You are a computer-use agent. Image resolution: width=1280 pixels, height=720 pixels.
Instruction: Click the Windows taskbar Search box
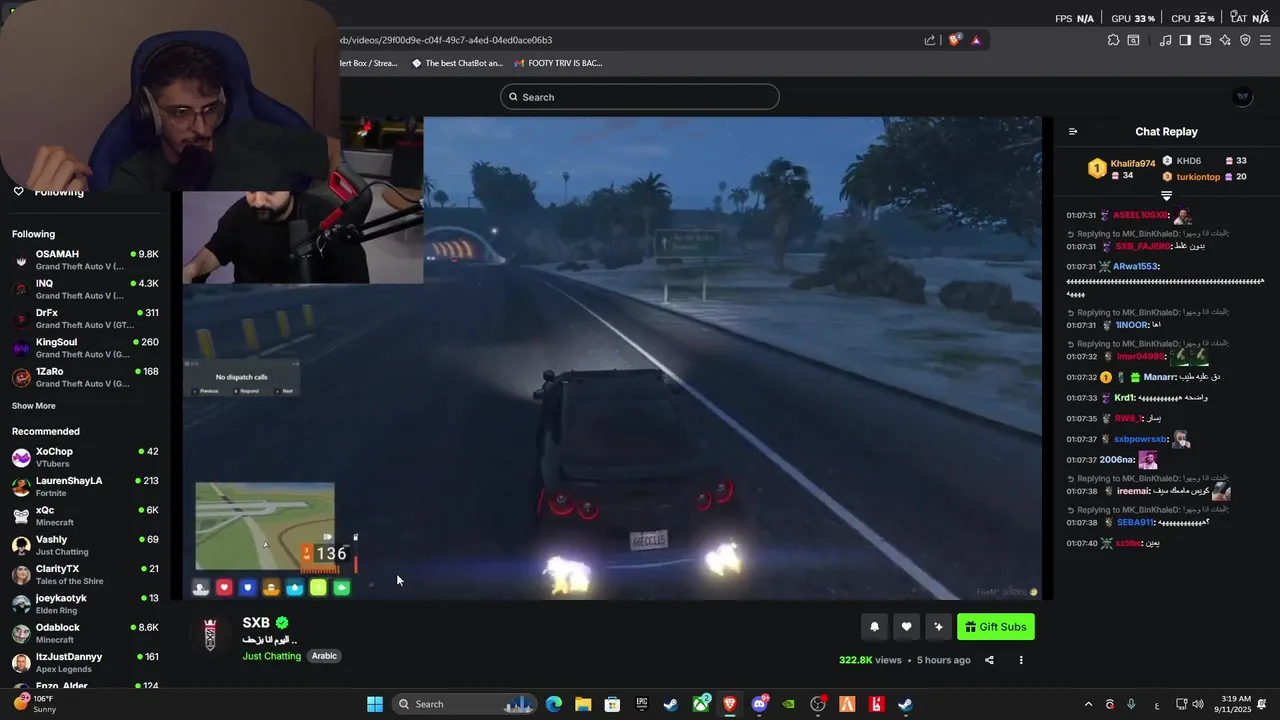pyautogui.click(x=465, y=704)
